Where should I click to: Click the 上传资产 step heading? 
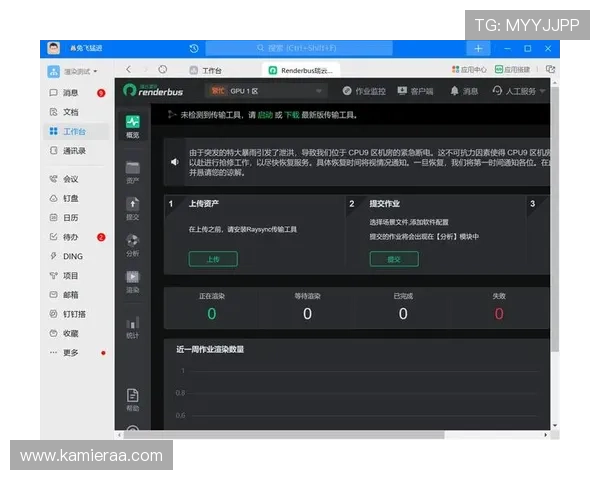point(204,204)
